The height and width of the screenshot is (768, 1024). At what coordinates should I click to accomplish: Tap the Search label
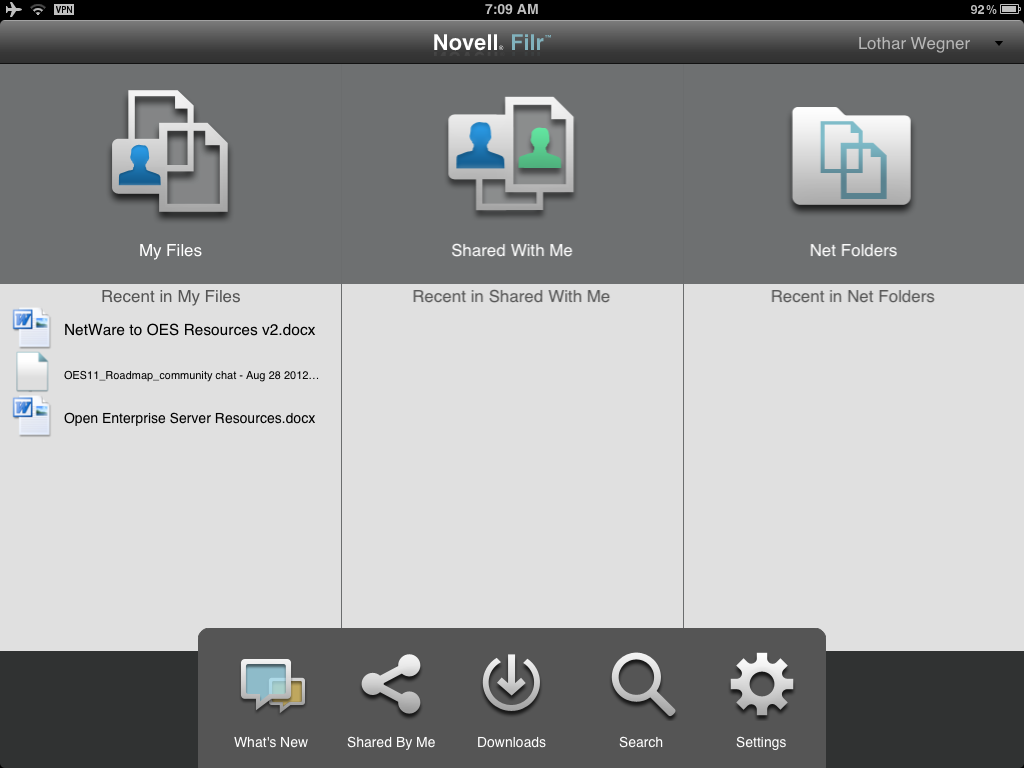[641, 743]
